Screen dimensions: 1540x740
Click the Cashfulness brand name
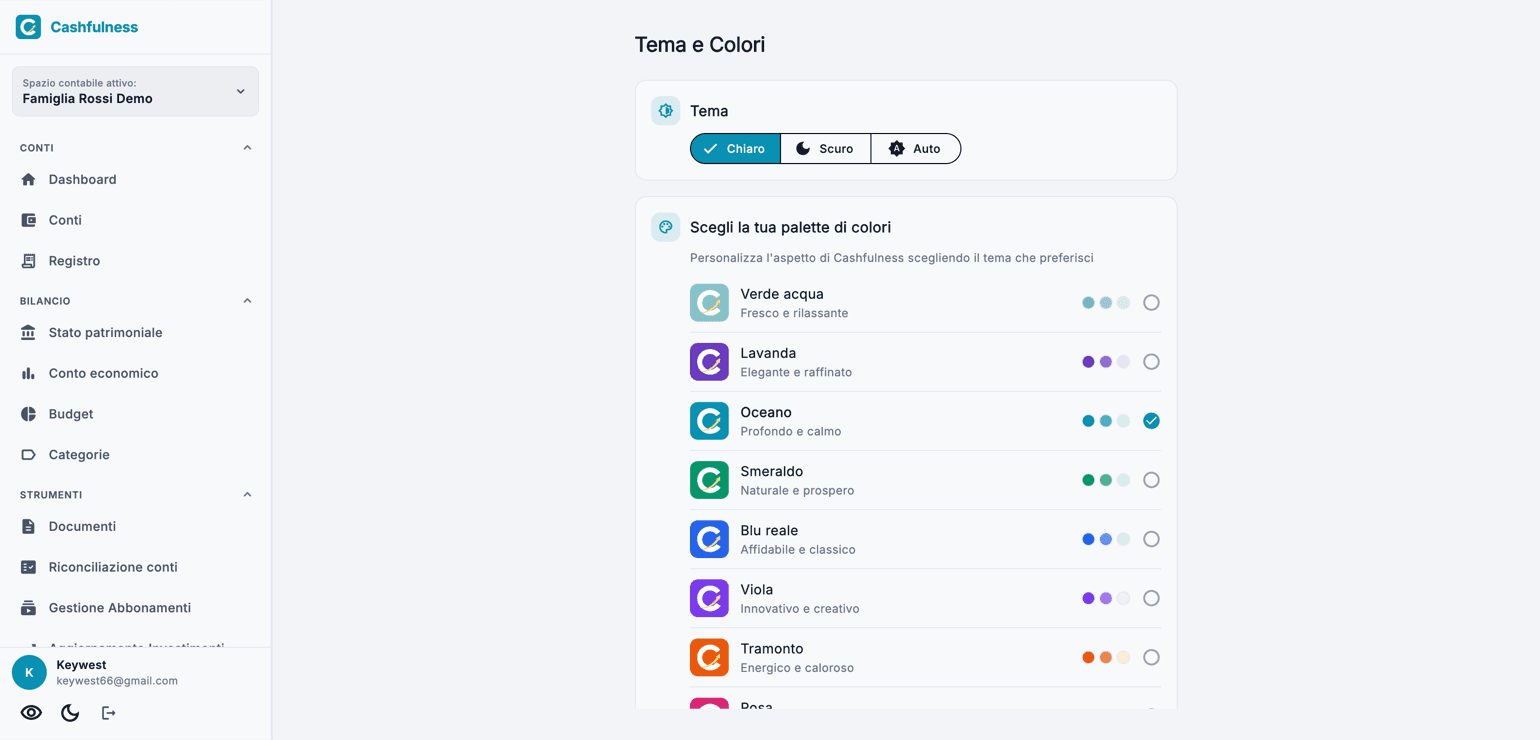94,27
